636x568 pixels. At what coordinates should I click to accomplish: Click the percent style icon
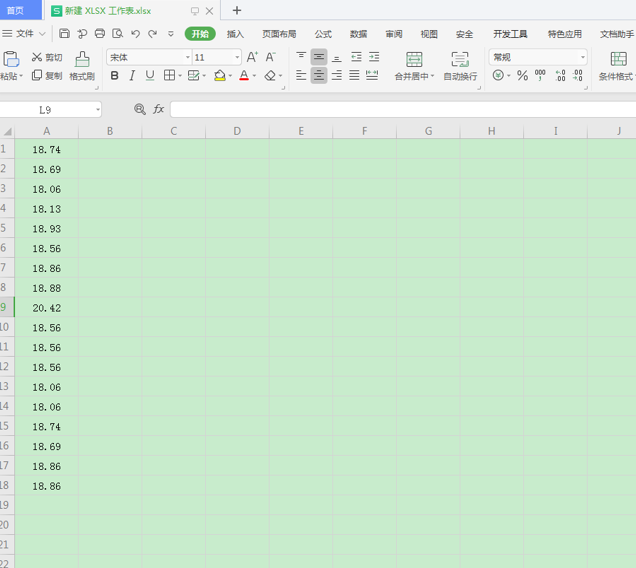point(522,75)
